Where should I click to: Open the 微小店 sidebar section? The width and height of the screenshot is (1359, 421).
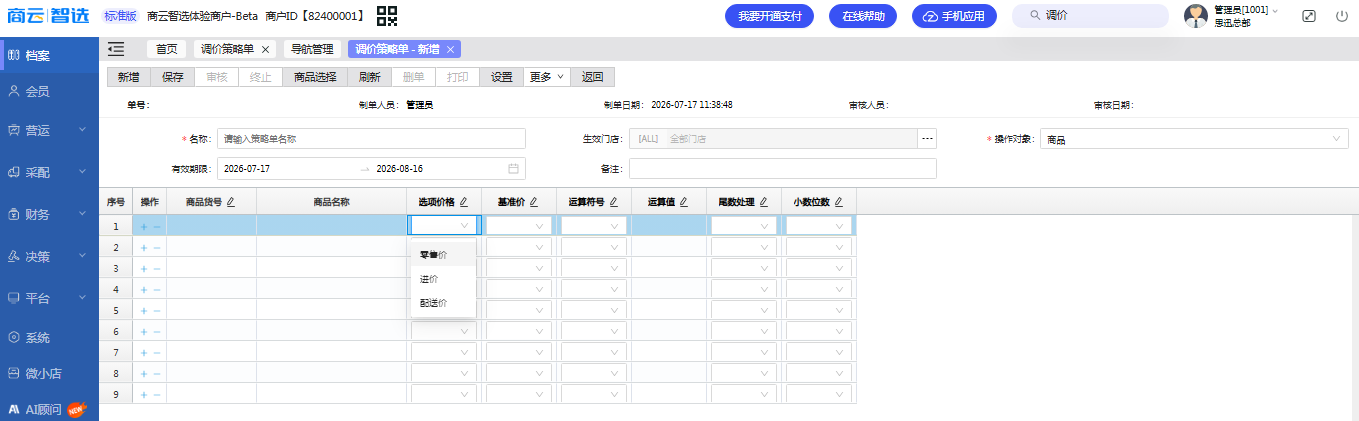pos(49,373)
